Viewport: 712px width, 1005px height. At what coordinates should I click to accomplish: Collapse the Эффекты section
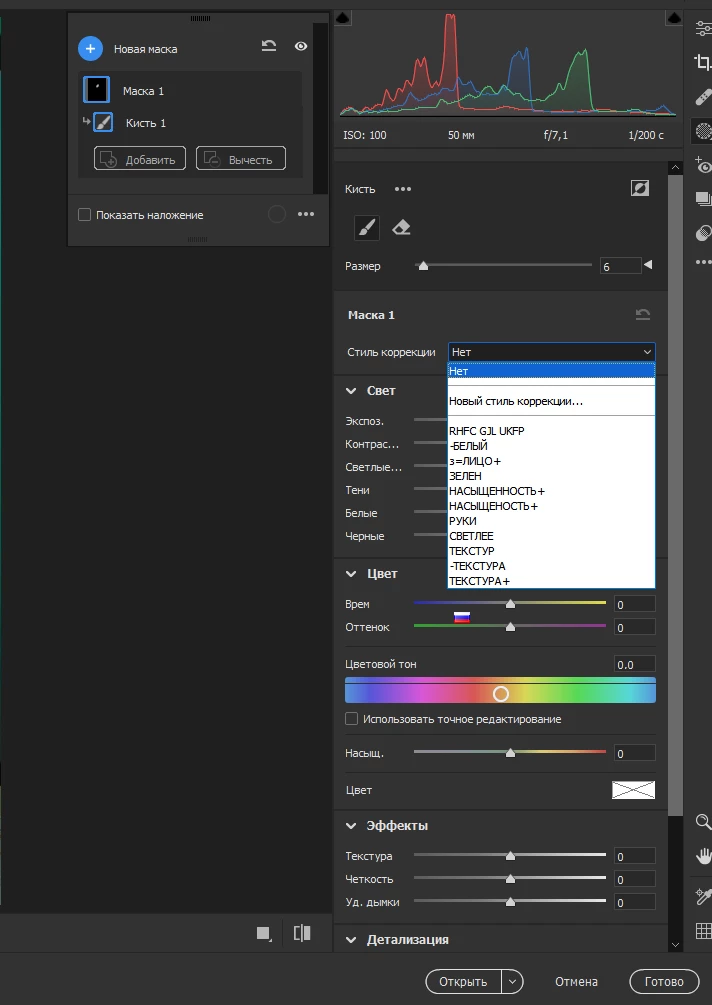coord(351,826)
